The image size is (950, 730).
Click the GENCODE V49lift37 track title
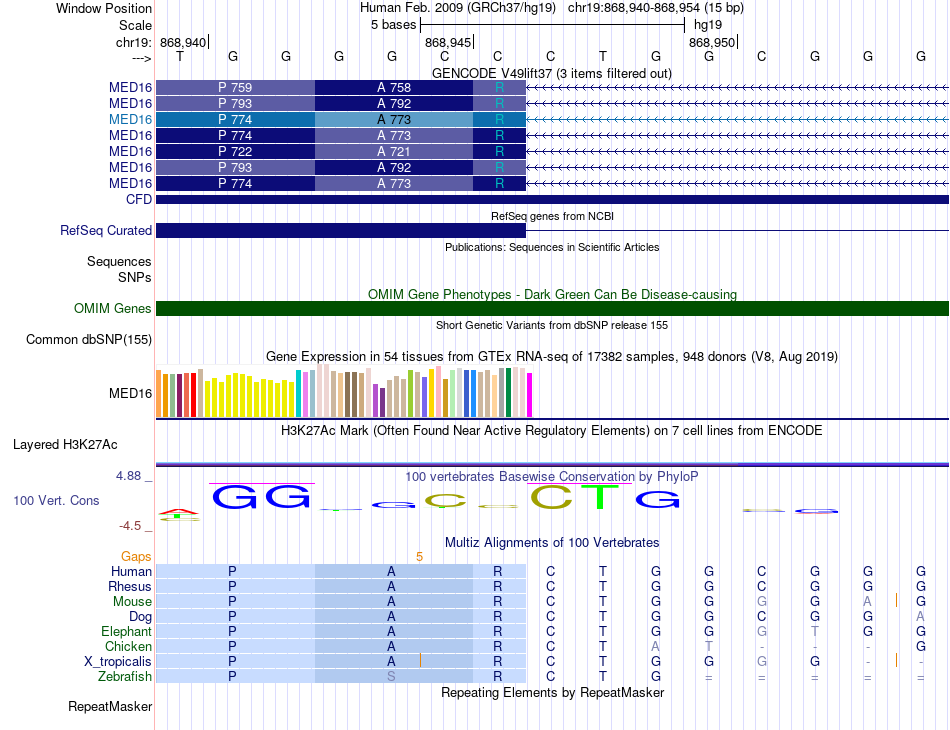[552, 73]
